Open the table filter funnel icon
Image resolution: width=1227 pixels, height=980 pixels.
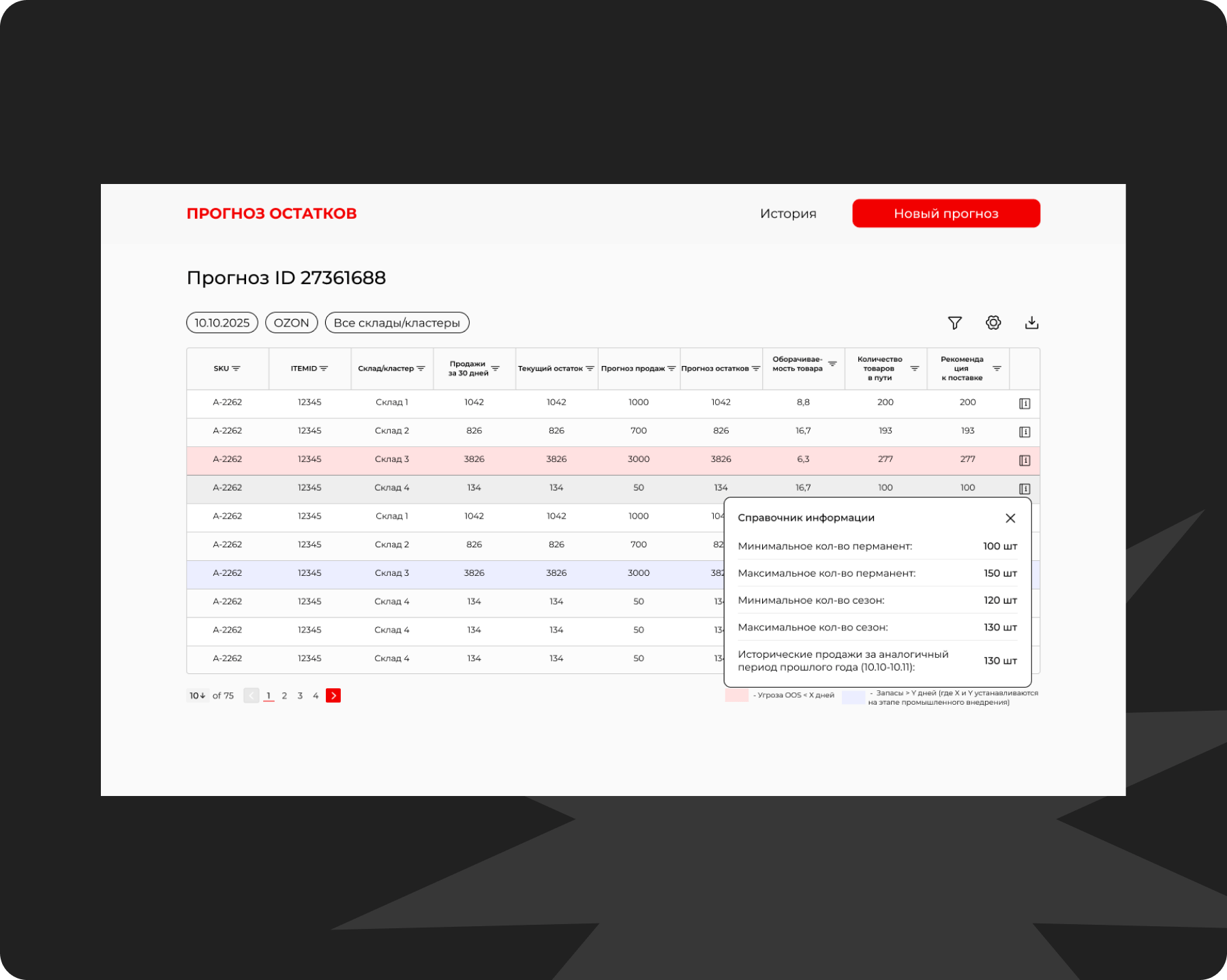click(954, 323)
